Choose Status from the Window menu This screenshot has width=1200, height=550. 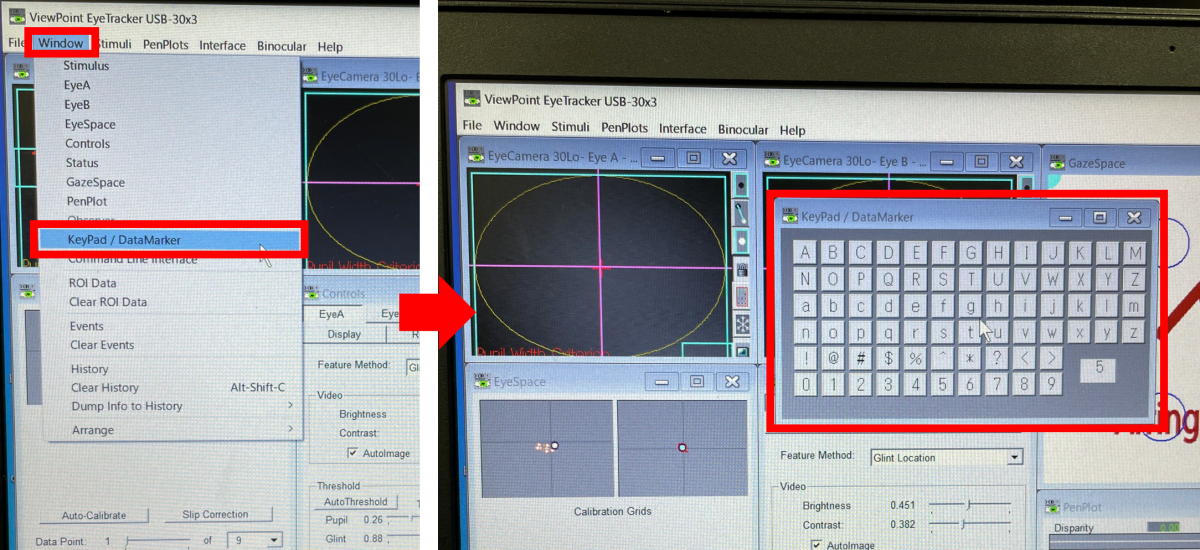[x=82, y=163]
